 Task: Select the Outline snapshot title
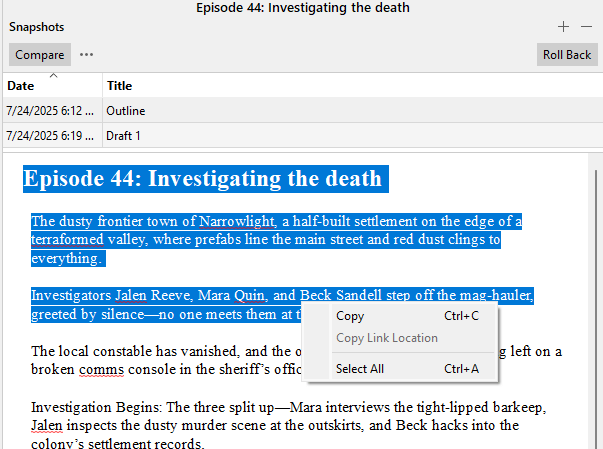126,111
